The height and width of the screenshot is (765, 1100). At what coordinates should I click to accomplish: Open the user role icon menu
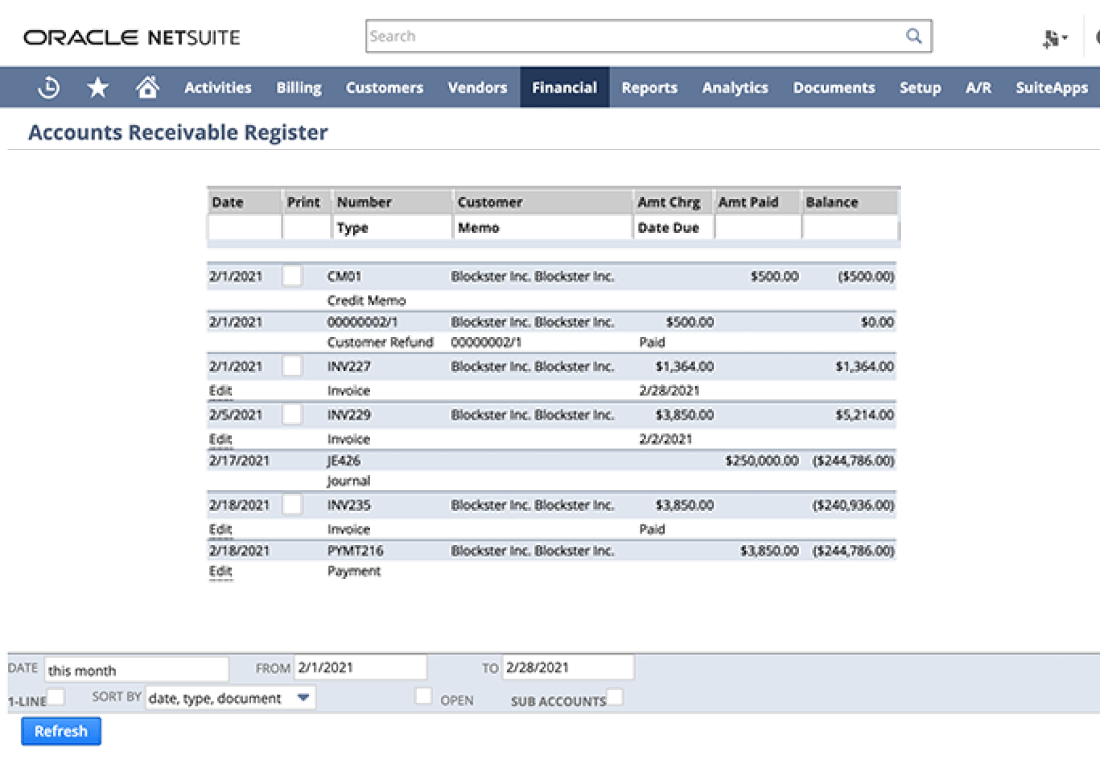[x=1055, y=38]
